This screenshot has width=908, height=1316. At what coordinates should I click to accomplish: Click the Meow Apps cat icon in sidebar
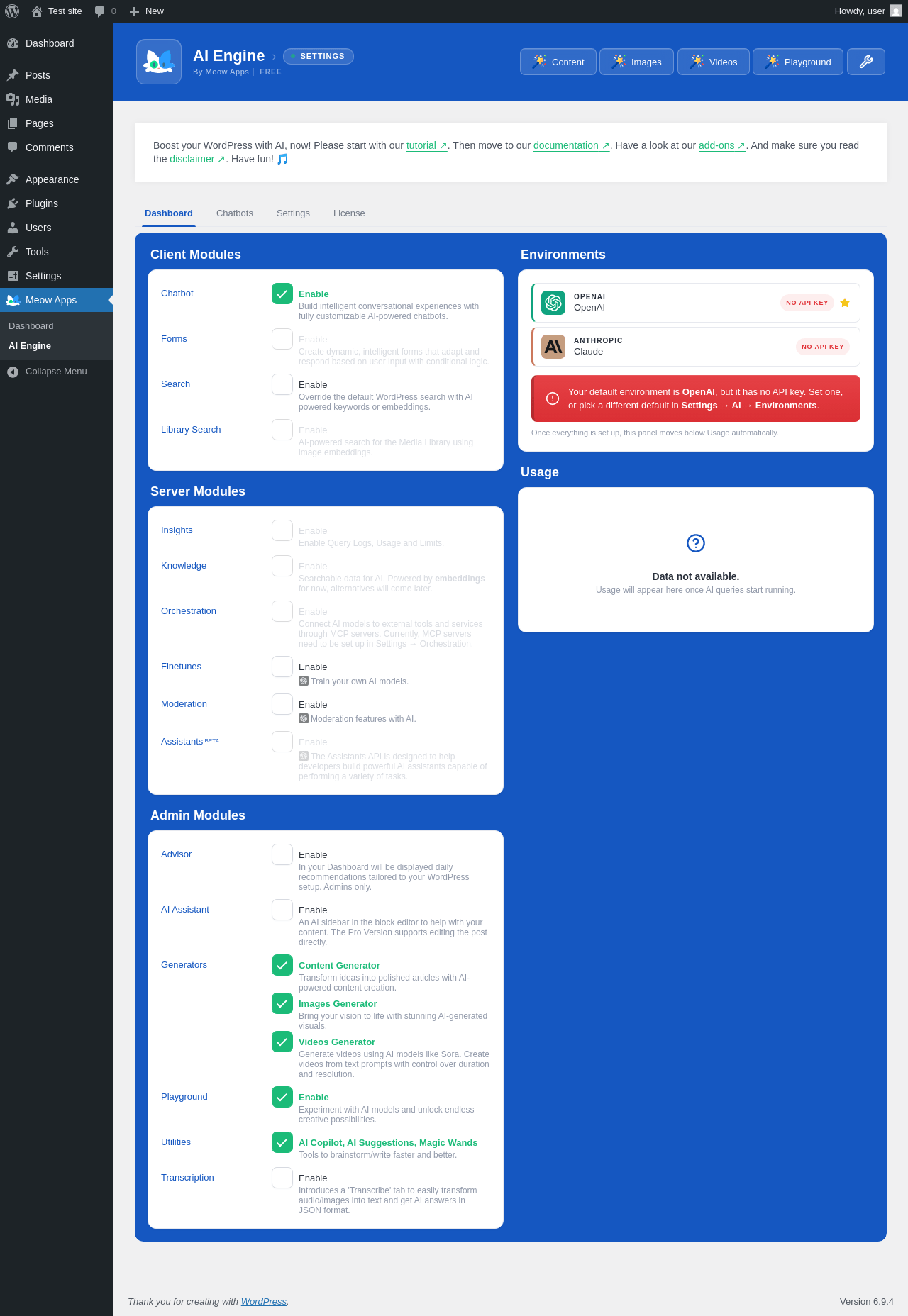point(13,300)
